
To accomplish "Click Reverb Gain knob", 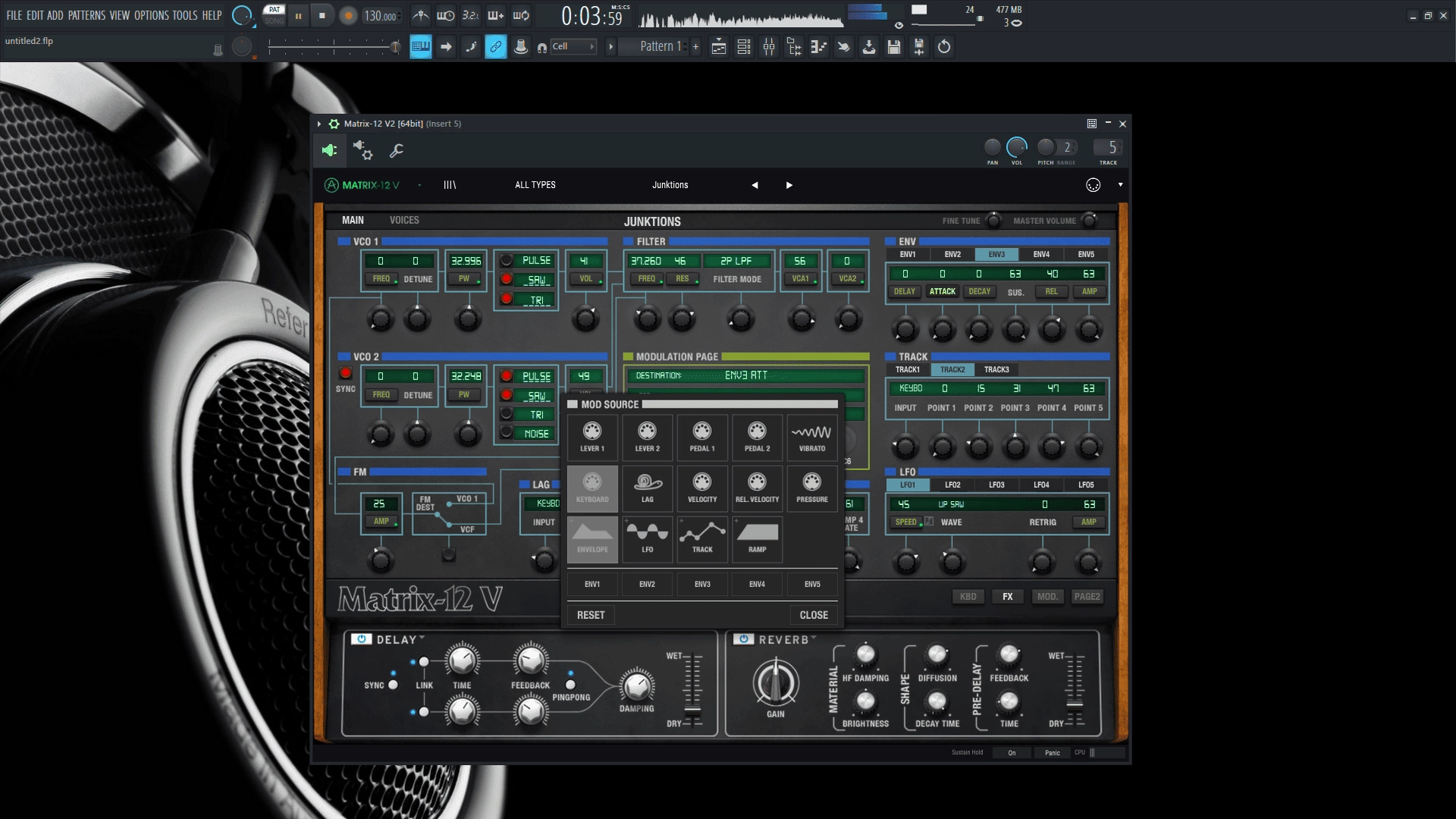I will point(775,682).
